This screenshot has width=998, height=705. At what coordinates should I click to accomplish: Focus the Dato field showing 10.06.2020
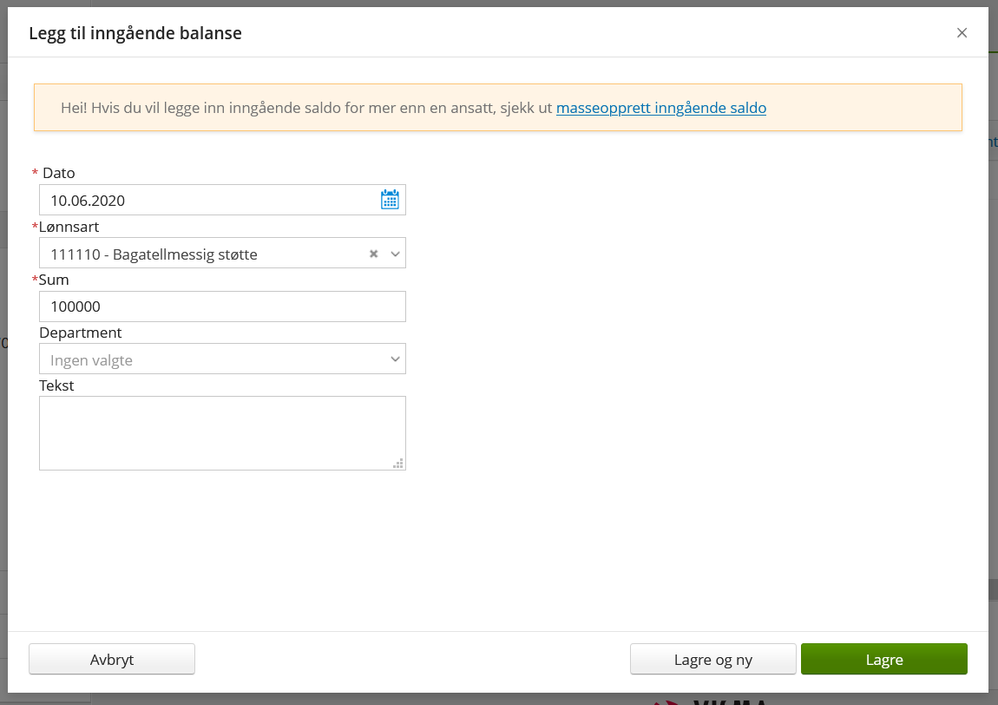[205, 200]
